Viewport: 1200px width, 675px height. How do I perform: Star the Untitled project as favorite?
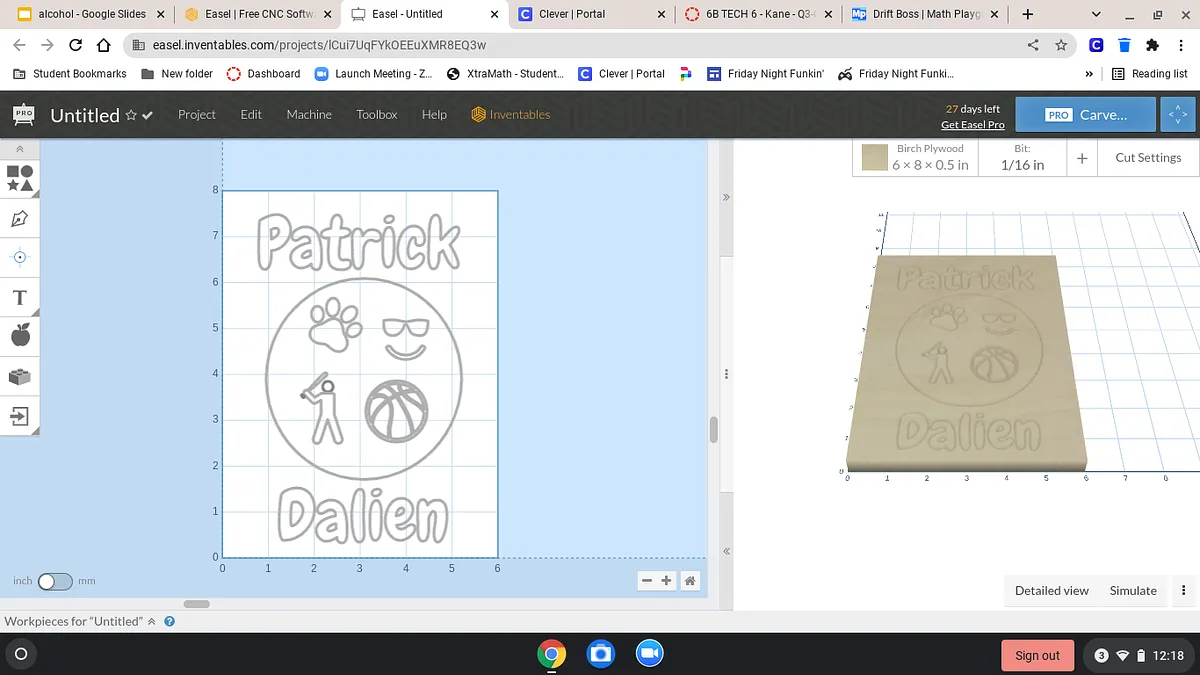point(131,116)
